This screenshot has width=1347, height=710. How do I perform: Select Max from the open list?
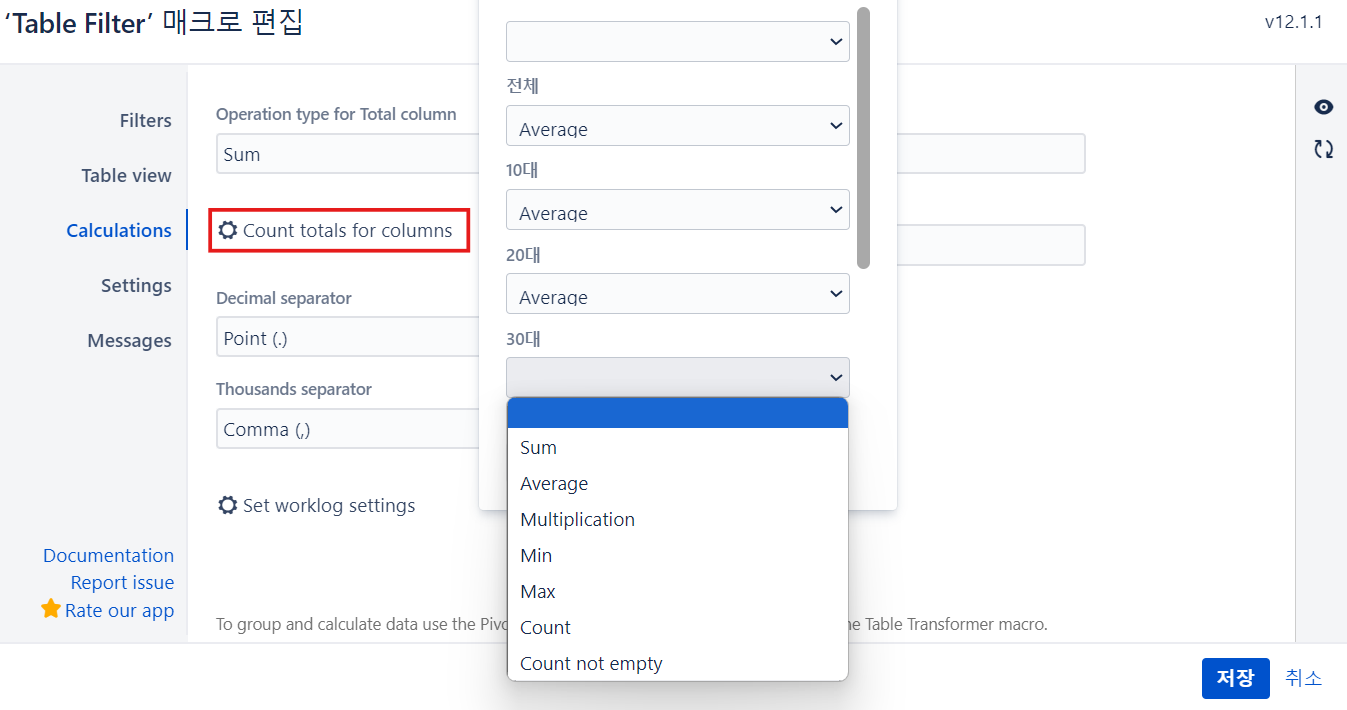538,592
